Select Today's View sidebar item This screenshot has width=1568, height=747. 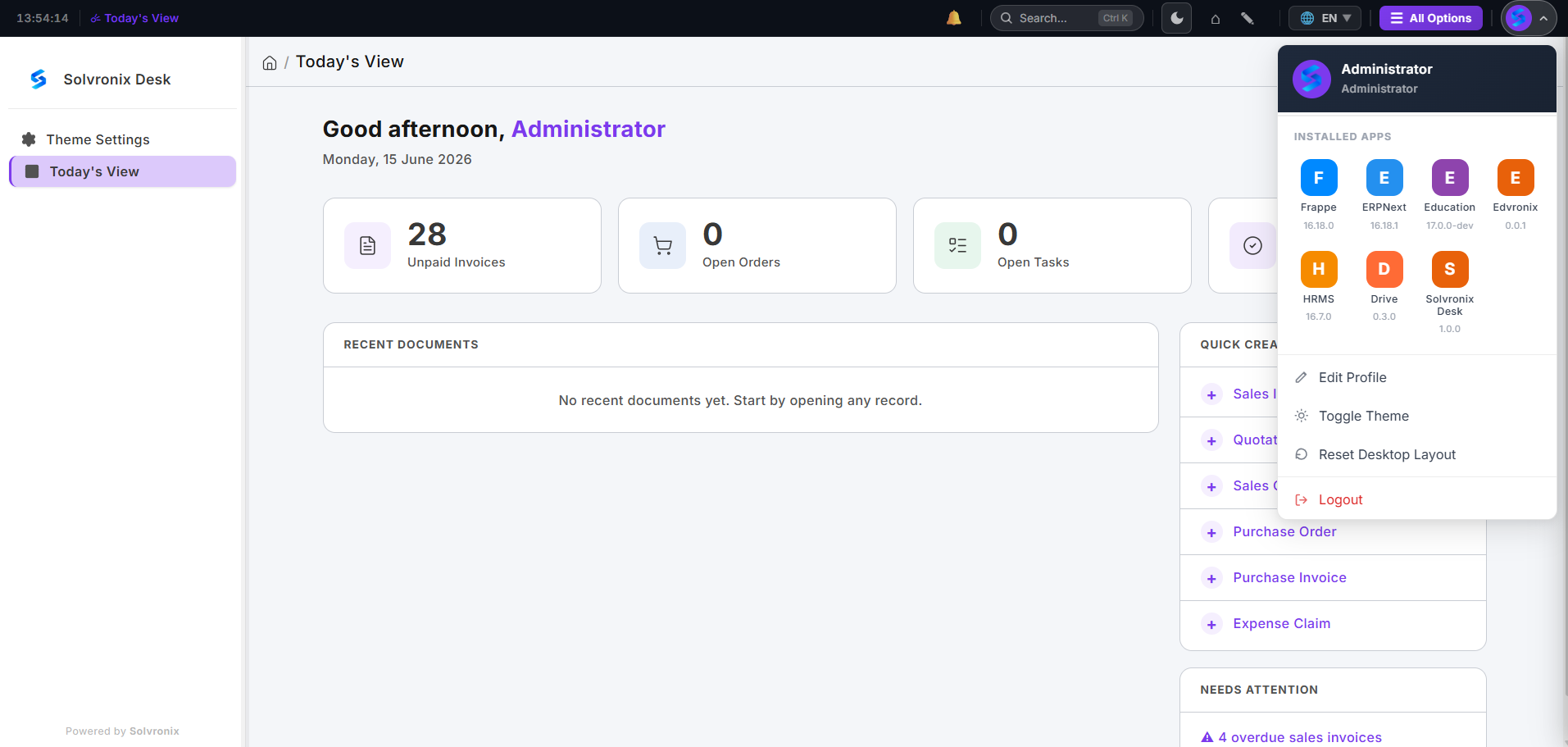(122, 171)
